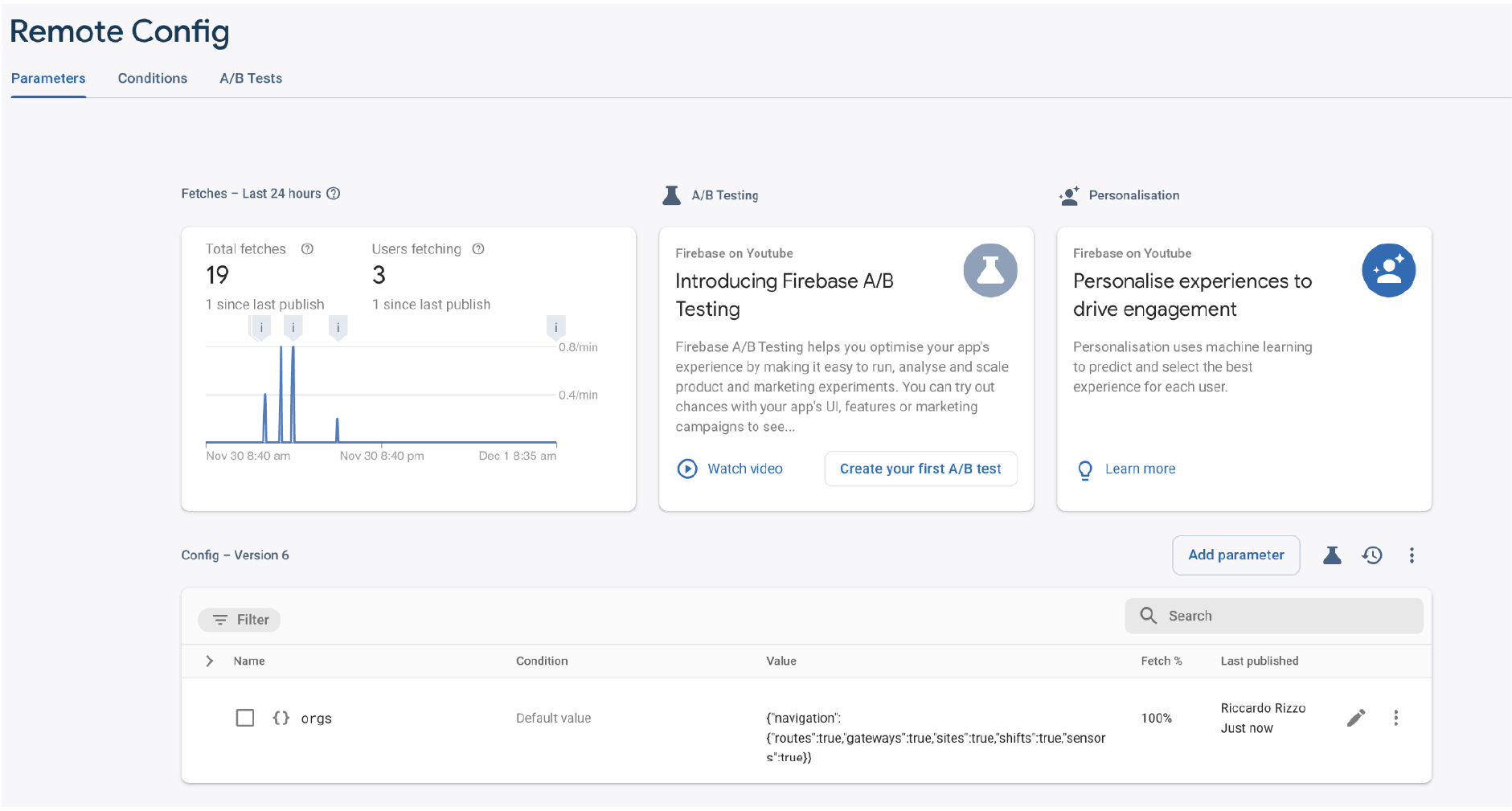This screenshot has width=1512, height=811.
Task: Click Create your first A/B test button
Action: pyautogui.click(x=920, y=469)
